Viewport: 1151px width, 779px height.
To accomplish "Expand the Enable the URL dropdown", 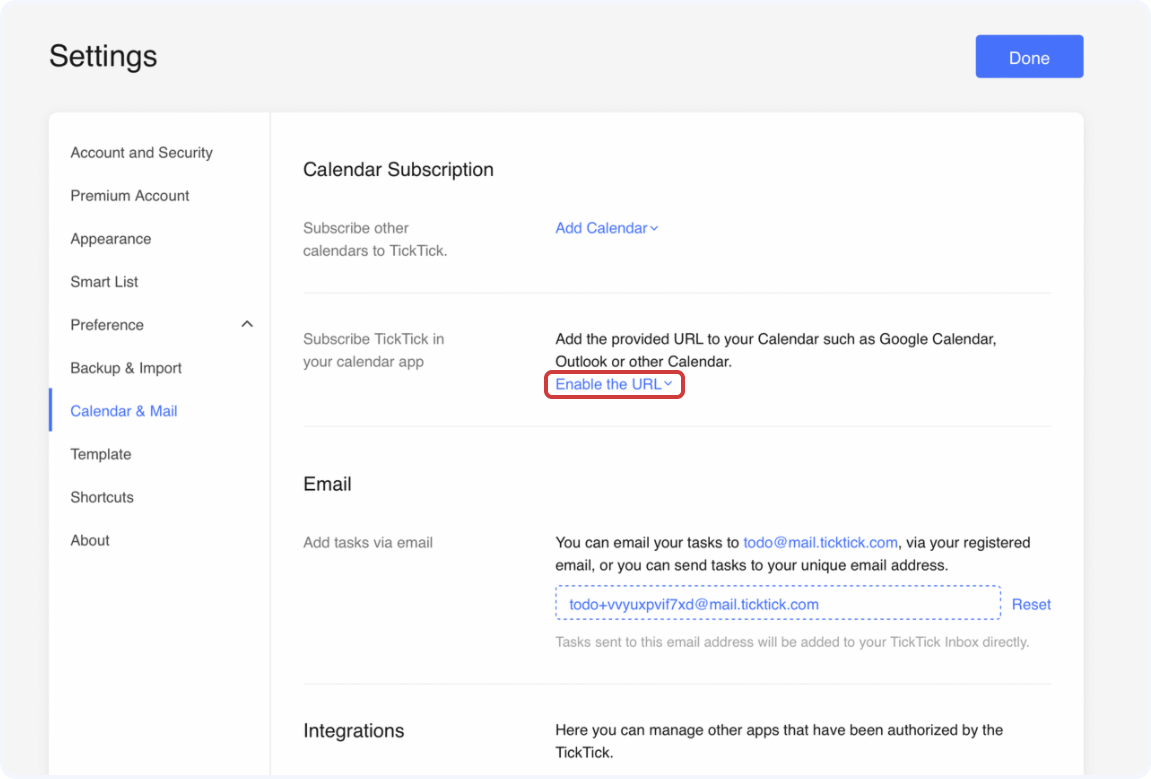I will click(x=608, y=384).
